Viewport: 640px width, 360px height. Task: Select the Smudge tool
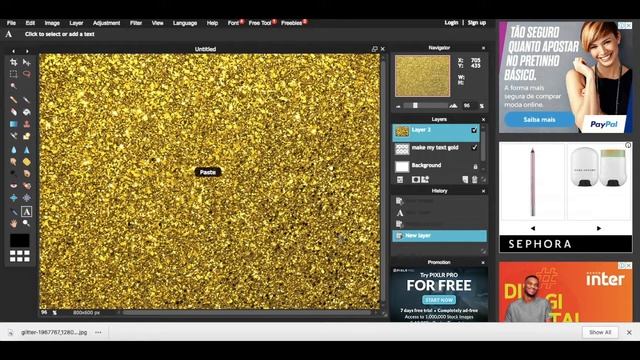tap(13, 162)
